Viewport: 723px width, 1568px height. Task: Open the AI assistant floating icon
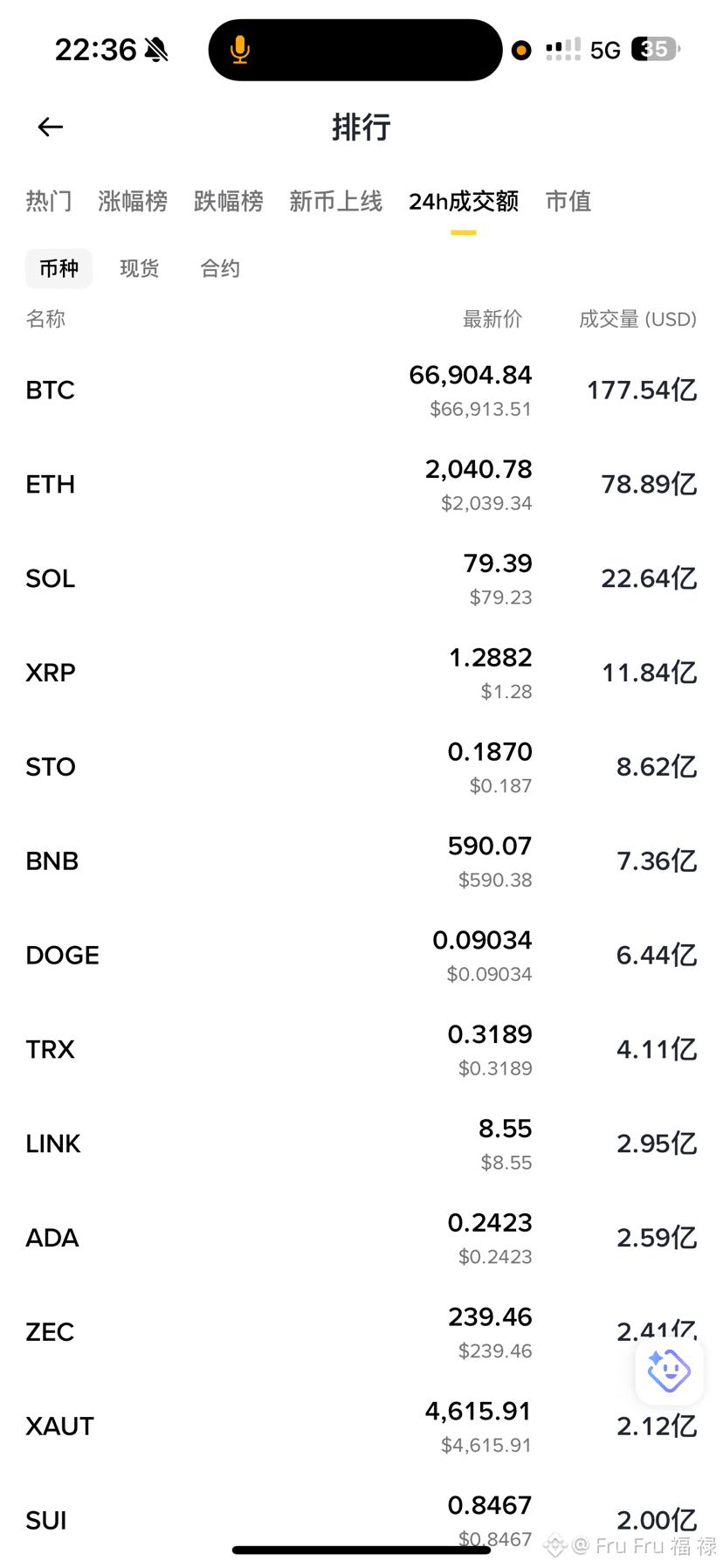(669, 1371)
